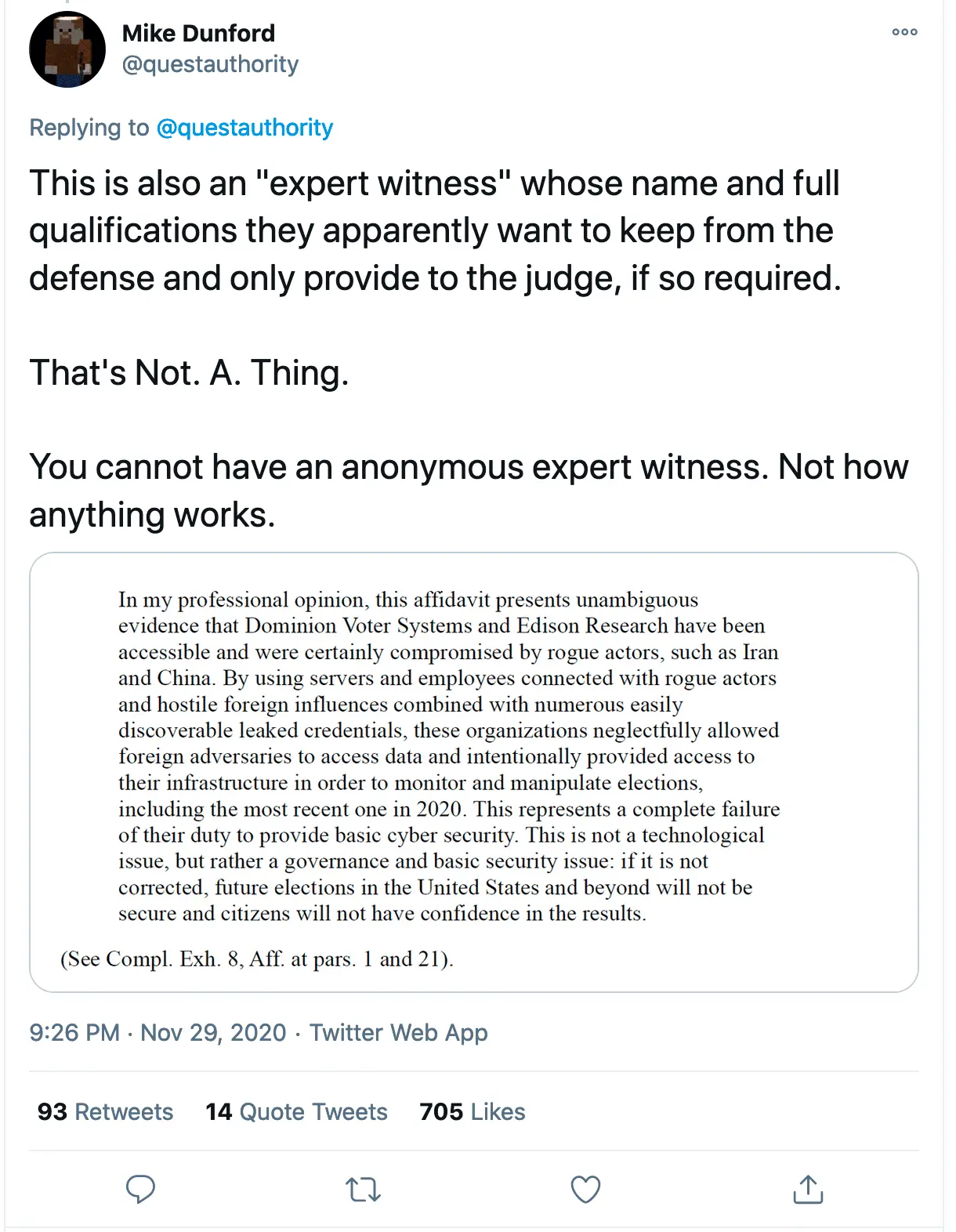Open the share tweet icon
The image size is (956, 1232).
808,1189
